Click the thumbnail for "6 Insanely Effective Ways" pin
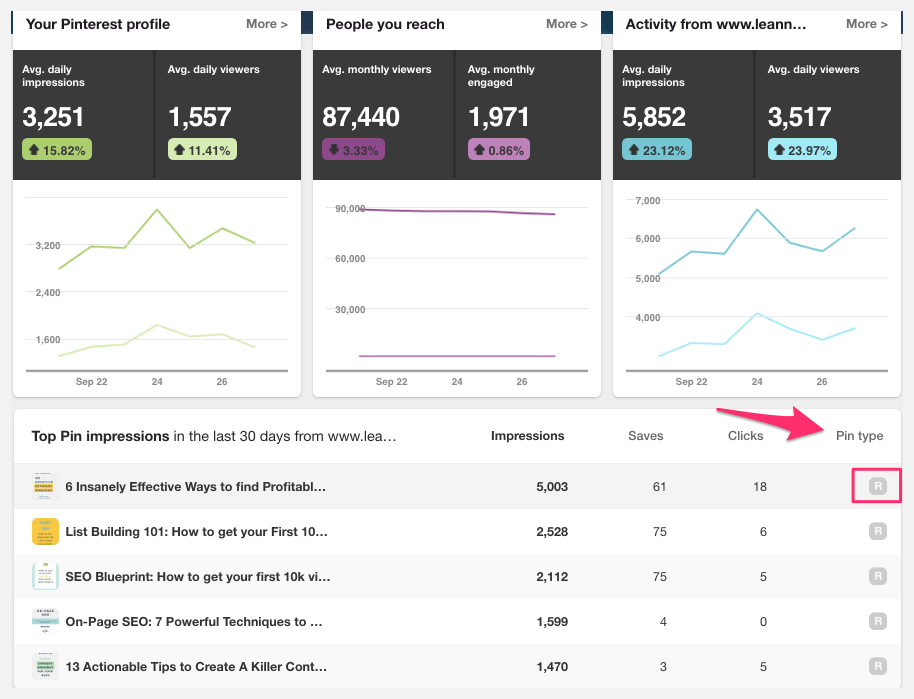This screenshot has height=699, width=914. click(44, 487)
